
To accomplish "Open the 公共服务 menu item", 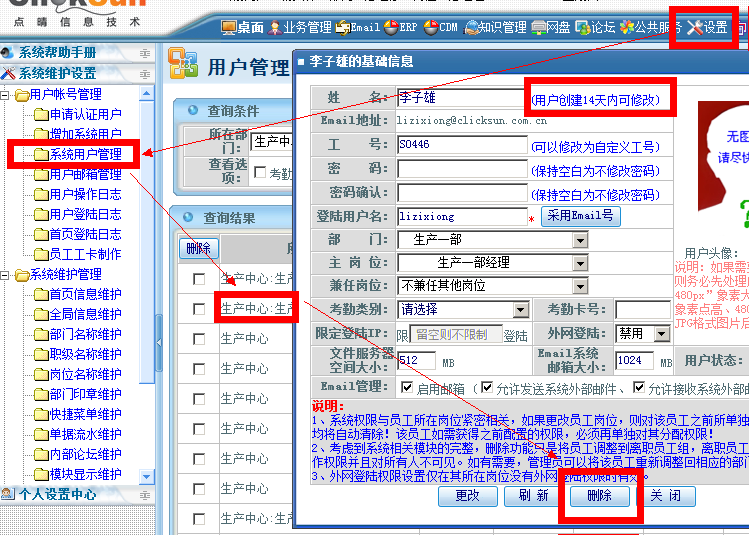I will tap(649, 28).
